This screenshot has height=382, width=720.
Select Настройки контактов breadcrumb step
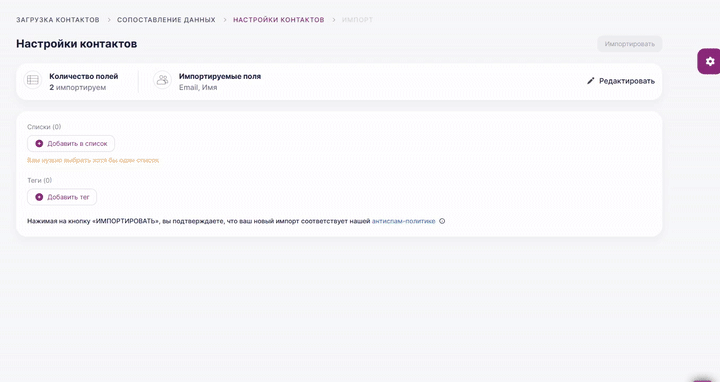(279, 20)
